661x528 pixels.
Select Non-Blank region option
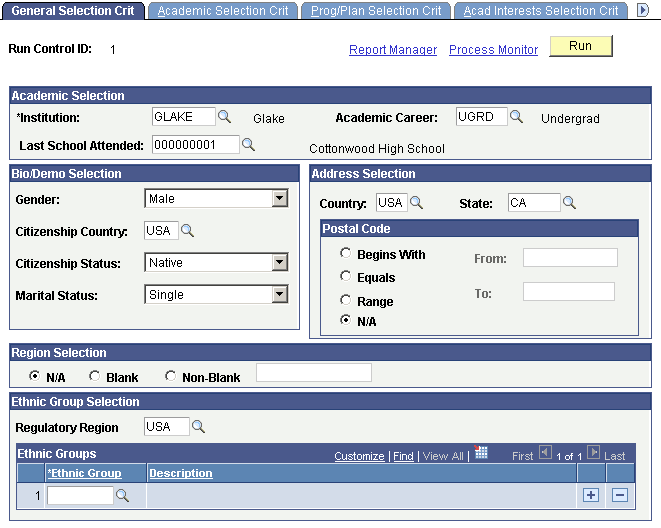[170, 375]
